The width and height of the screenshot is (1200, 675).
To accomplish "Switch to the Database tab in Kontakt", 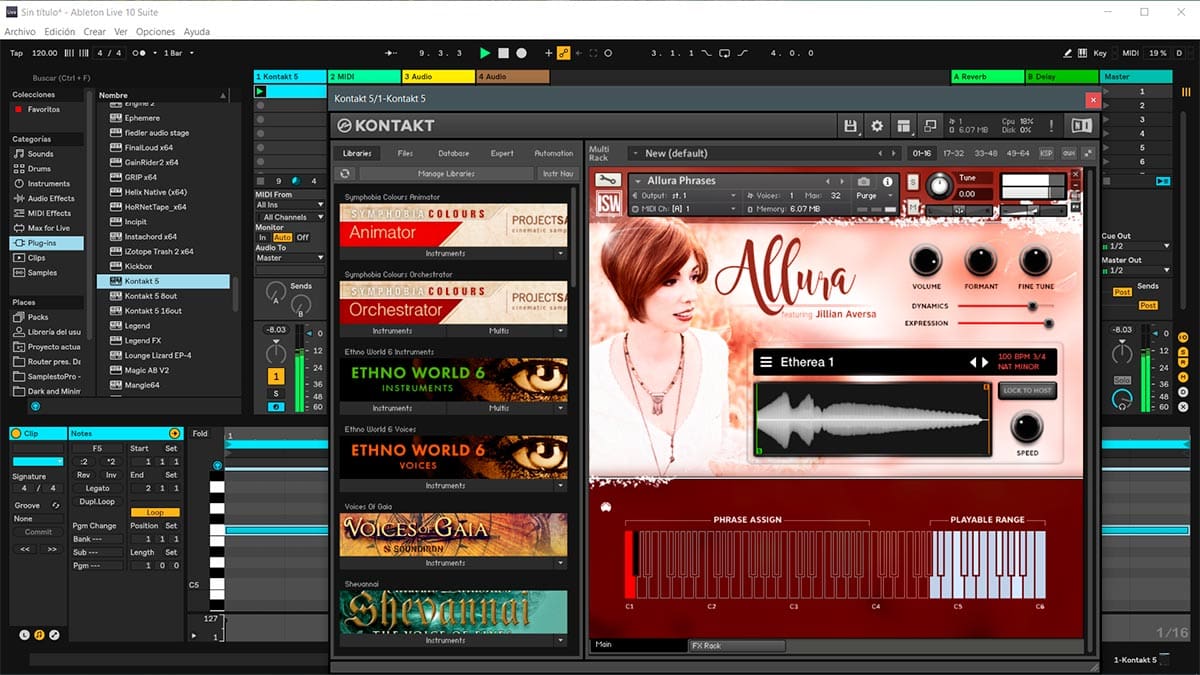I will pos(453,153).
